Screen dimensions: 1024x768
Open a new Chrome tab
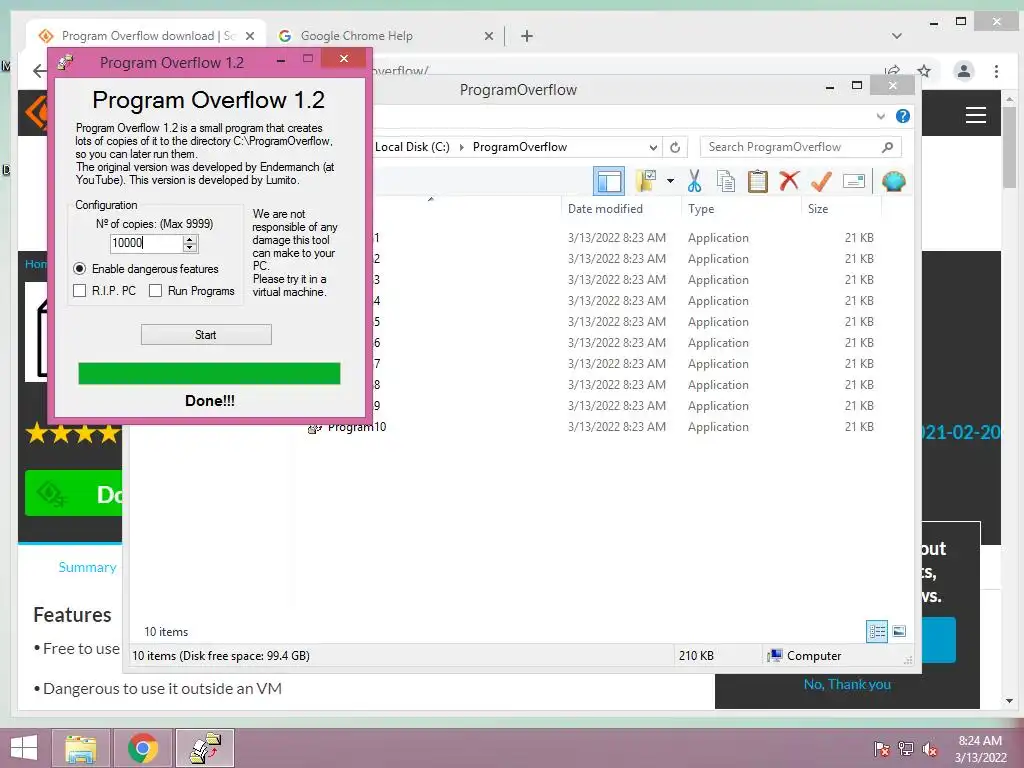coord(527,36)
